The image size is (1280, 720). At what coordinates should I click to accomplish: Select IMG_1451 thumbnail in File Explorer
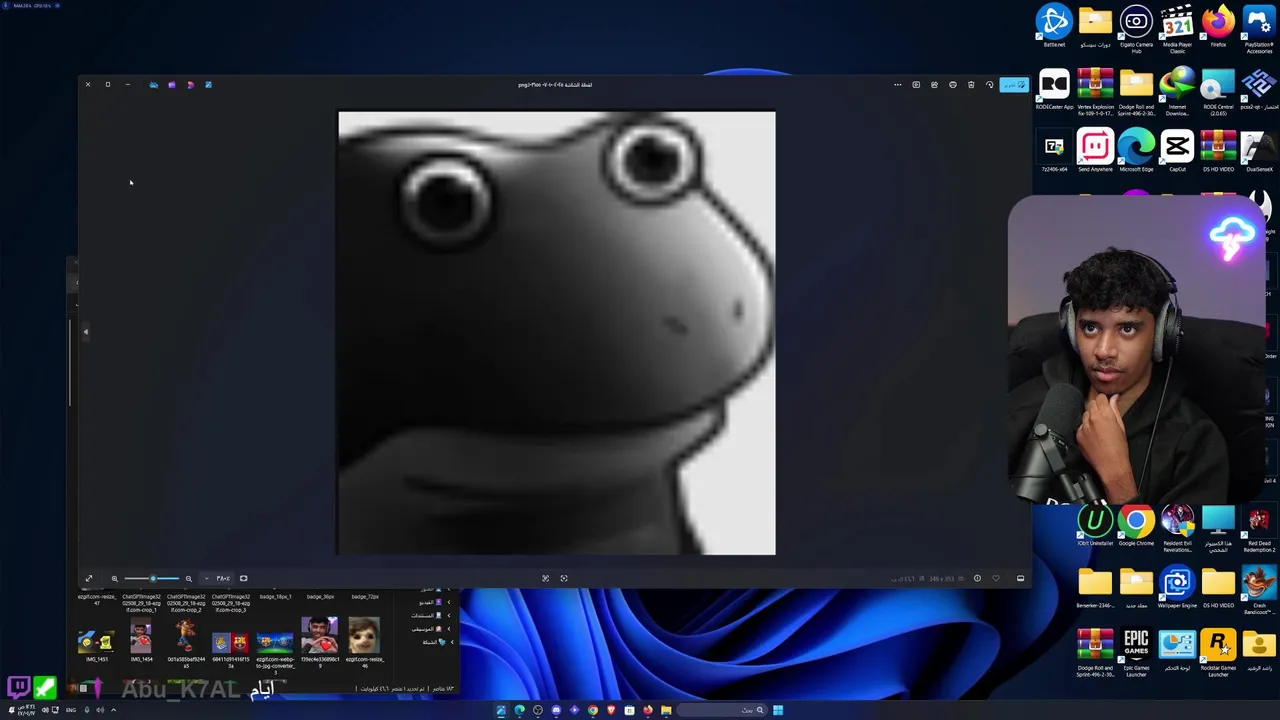(x=96, y=641)
